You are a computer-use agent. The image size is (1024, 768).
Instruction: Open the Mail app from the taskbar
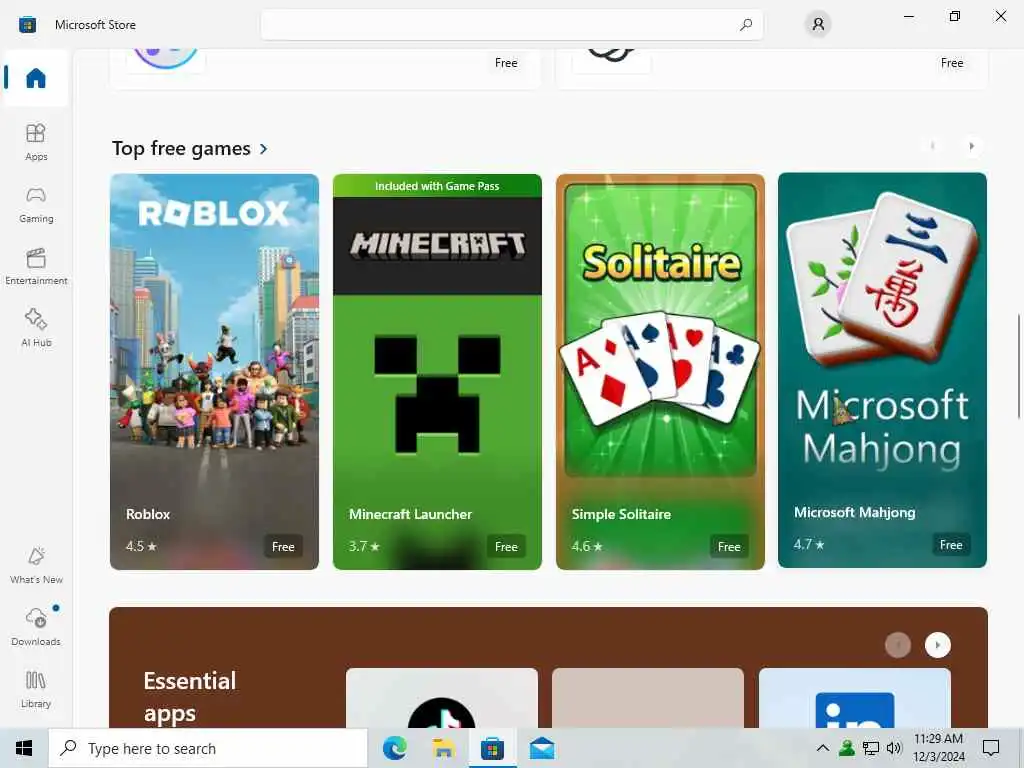click(541, 748)
